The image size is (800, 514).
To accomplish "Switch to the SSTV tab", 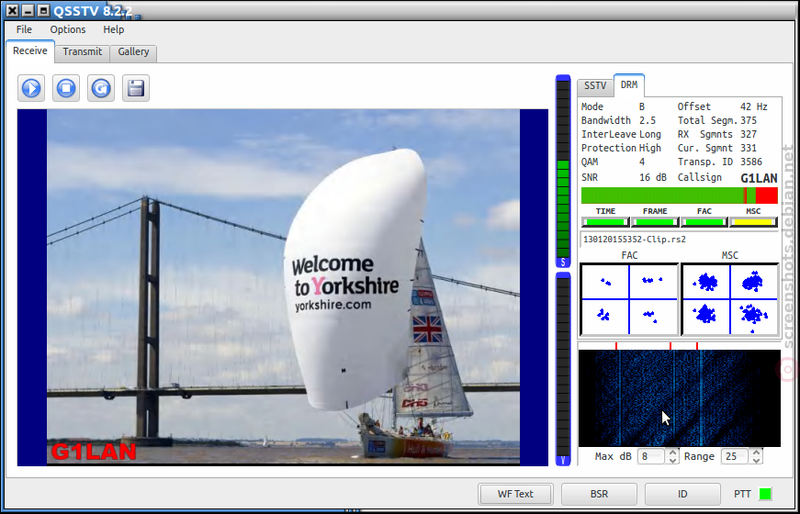I will tap(595, 86).
